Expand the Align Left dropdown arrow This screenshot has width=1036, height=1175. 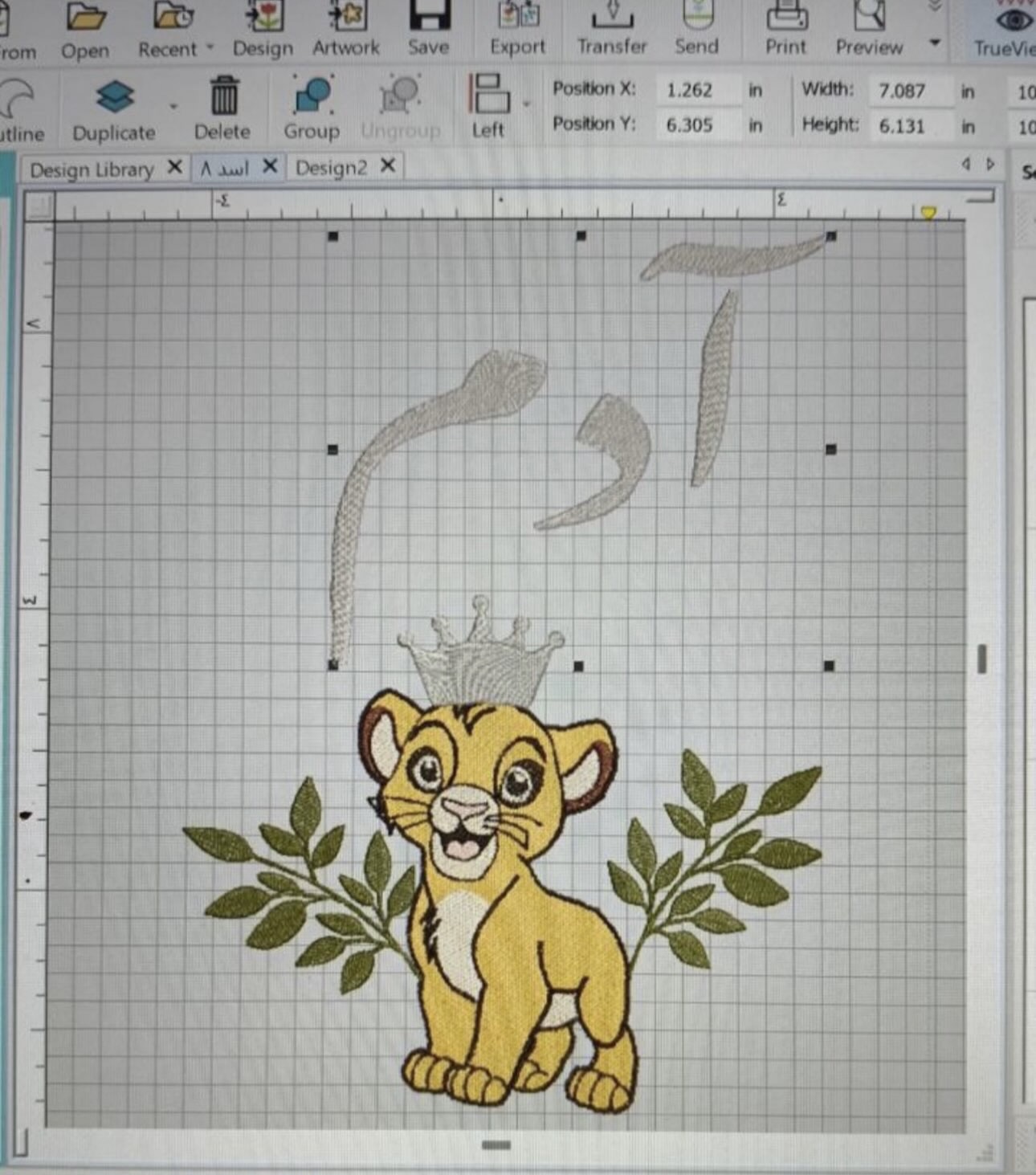click(x=527, y=104)
